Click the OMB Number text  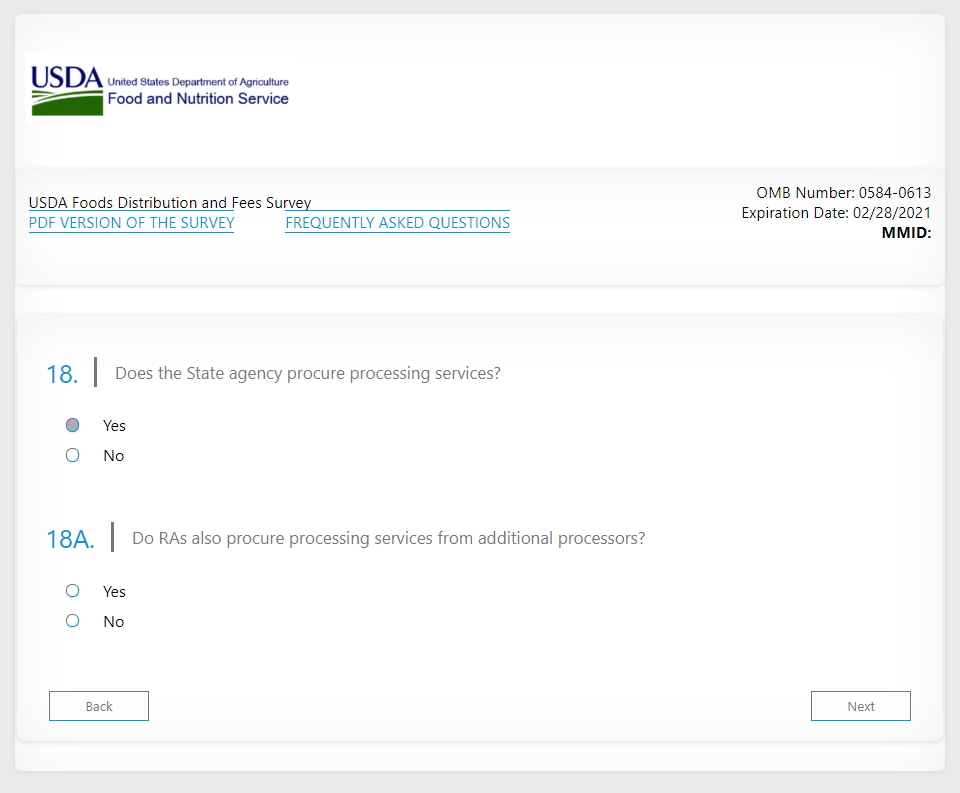(x=843, y=193)
